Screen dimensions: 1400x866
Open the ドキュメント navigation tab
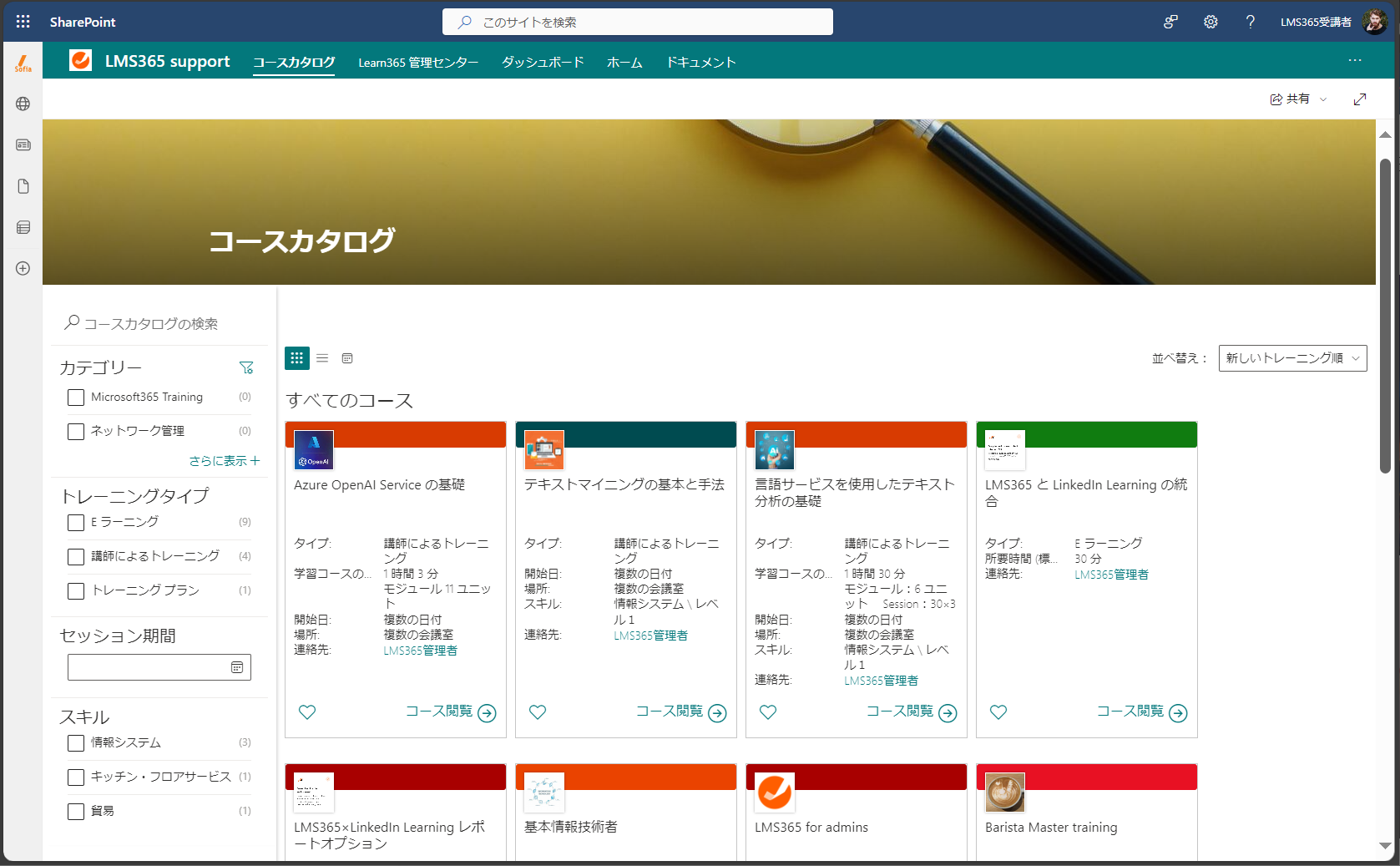point(701,63)
